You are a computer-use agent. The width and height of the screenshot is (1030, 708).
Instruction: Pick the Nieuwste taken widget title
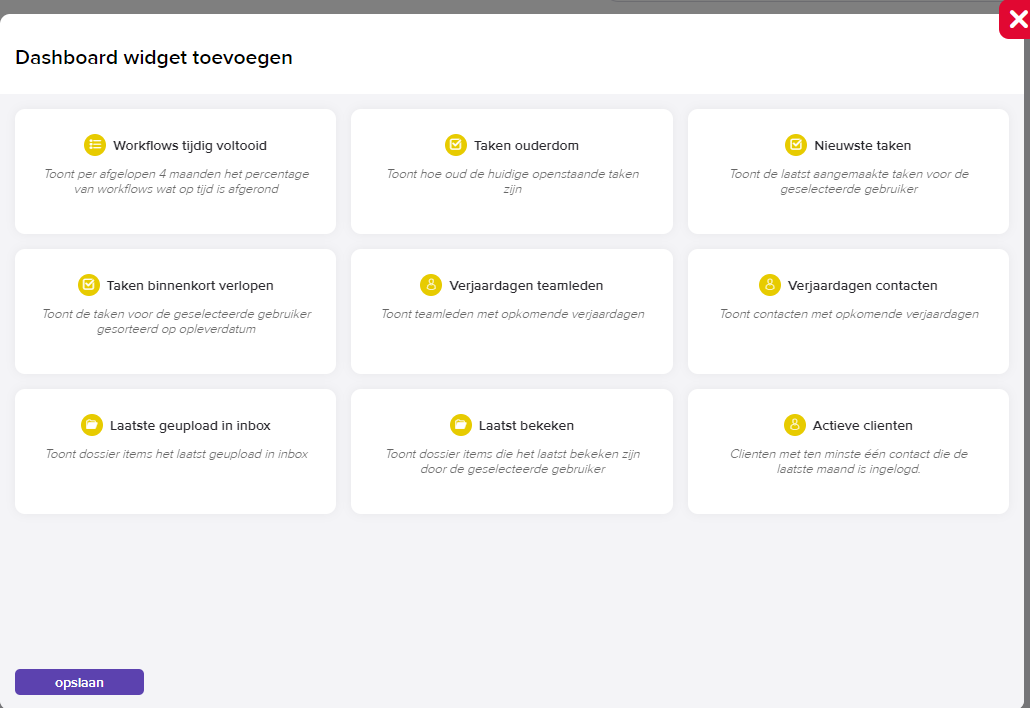(x=862, y=145)
